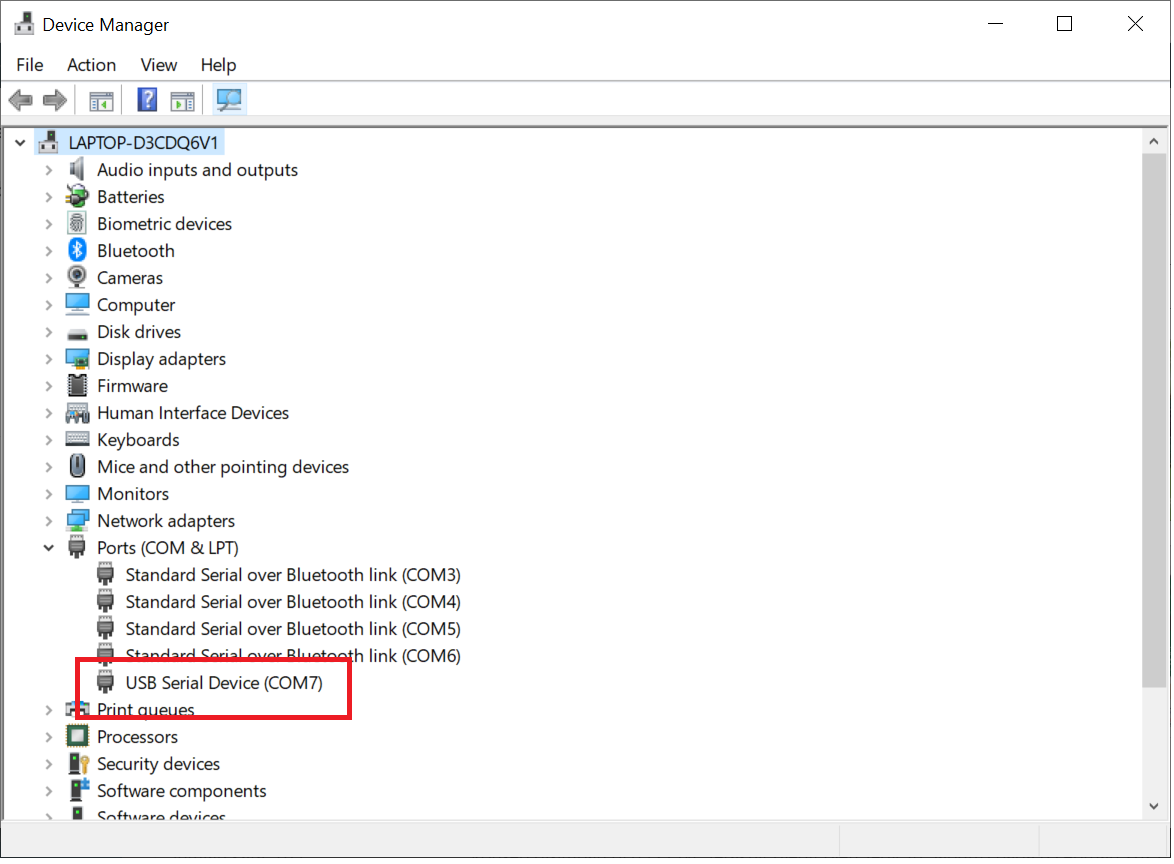Select Standard Serial over Bluetooth link (COM3)

point(292,575)
